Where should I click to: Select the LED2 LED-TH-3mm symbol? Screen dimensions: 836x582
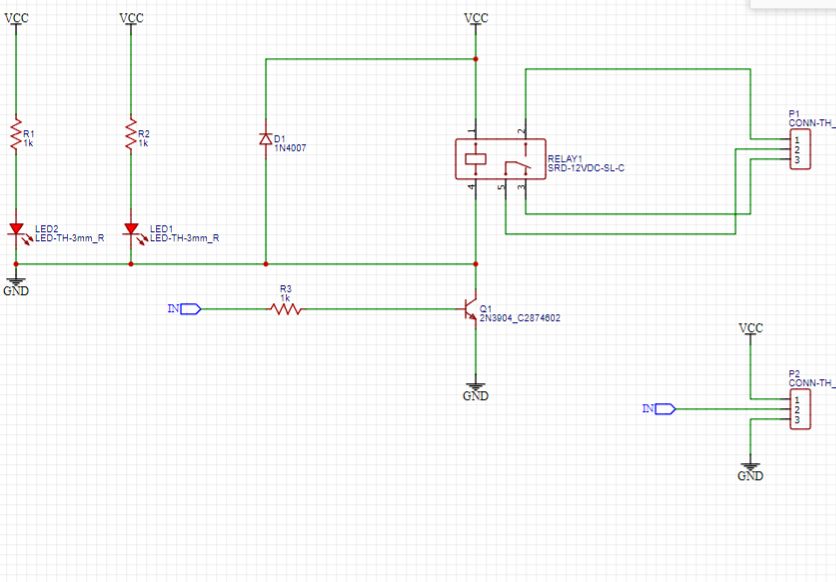pyautogui.click(x=18, y=231)
